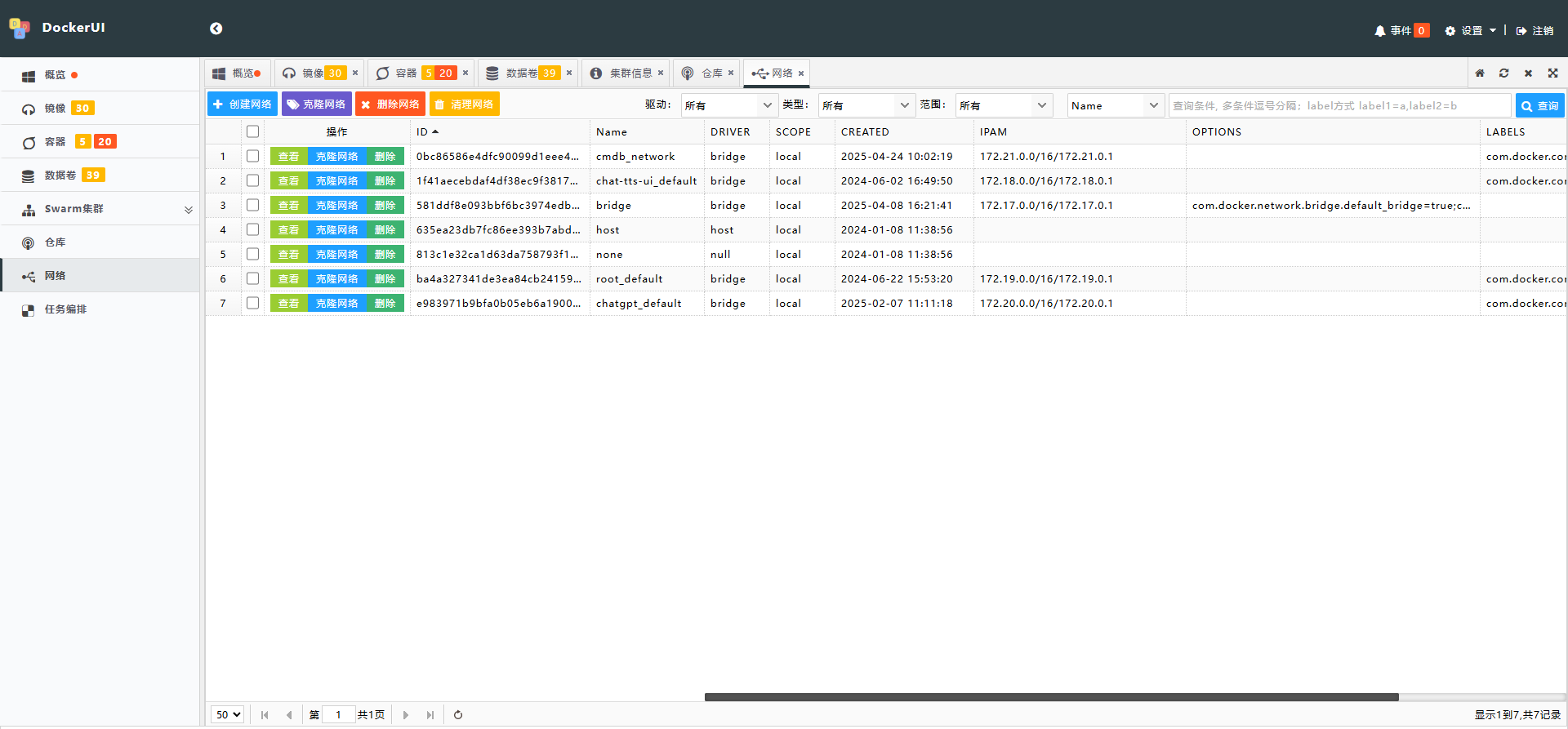Close the 镜像 tab with its x

pyautogui.click(x=355, y=73)
